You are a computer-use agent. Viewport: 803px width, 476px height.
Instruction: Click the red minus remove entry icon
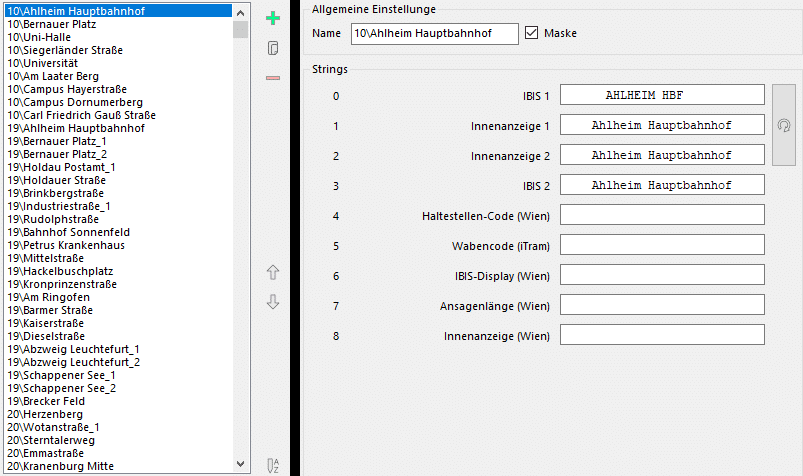point(273,78)
